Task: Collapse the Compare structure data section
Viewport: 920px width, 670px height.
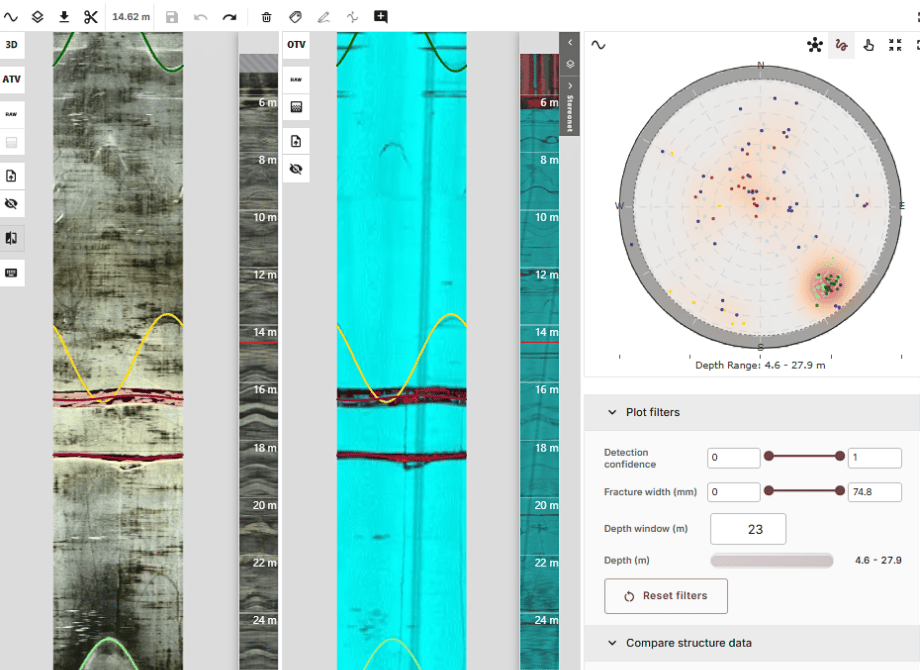Action: [x=612, y=643]
